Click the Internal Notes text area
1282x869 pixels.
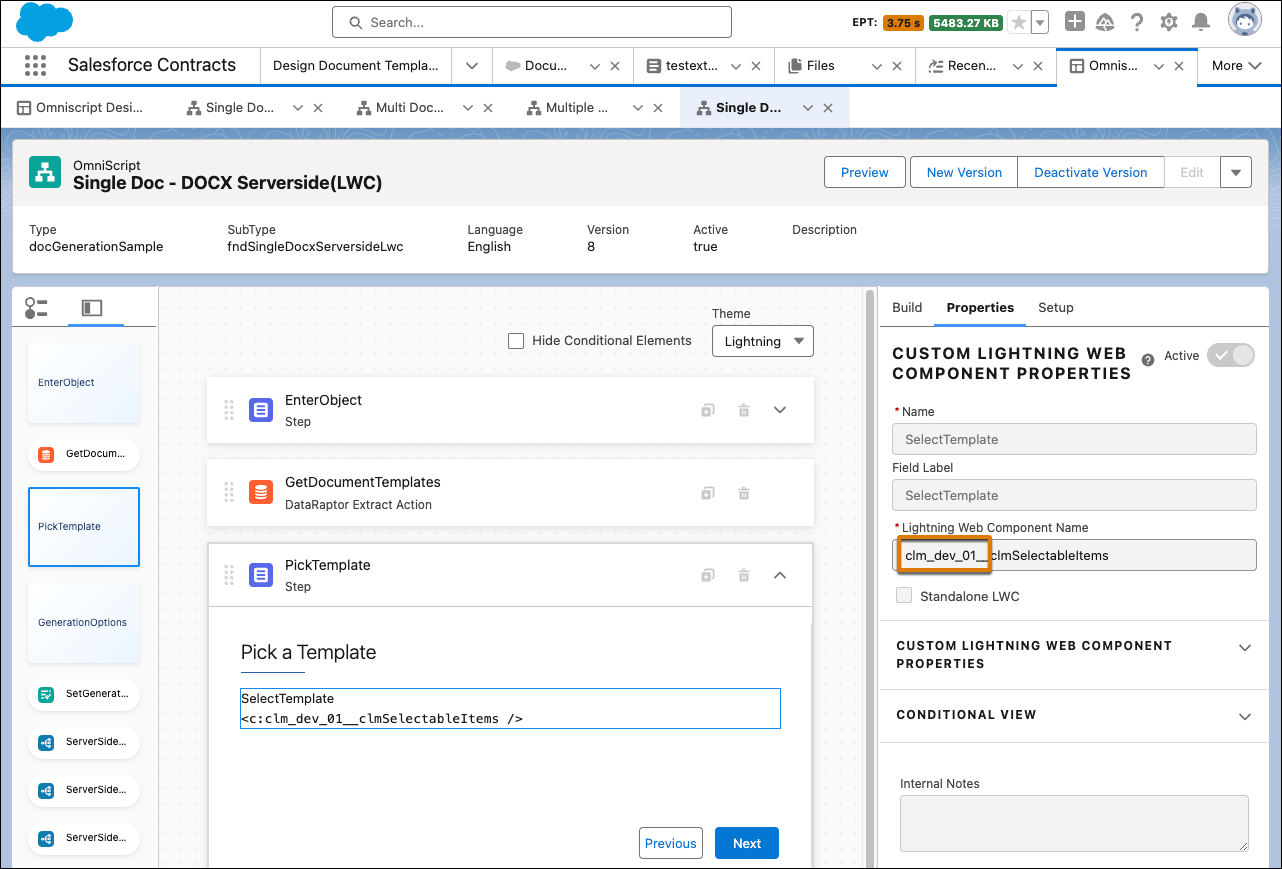click(1074, 823)
